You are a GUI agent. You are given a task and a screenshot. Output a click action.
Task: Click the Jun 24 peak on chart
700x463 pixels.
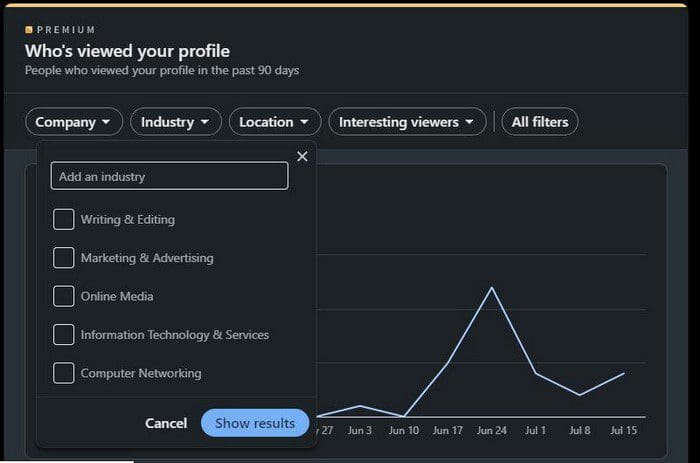click(492, 288)
